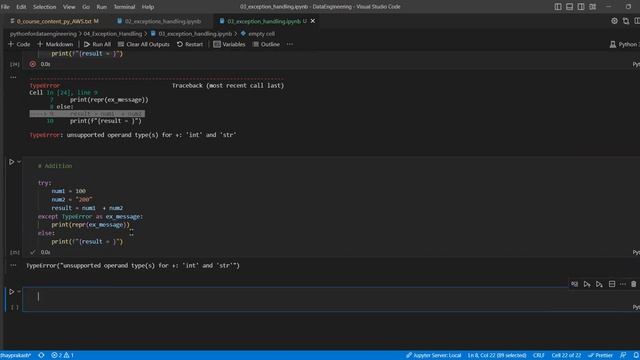Image resolution: width=640 pixels, height=360 pixels.
Task: Change CRLF end of line sequence
Action: click(x=538, y=356)
